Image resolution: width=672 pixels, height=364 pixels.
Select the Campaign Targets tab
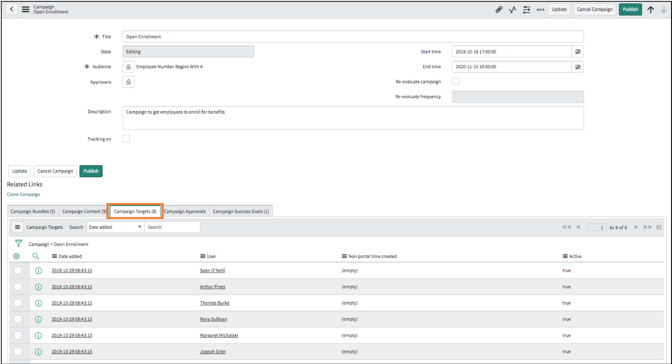pos(135,211)
